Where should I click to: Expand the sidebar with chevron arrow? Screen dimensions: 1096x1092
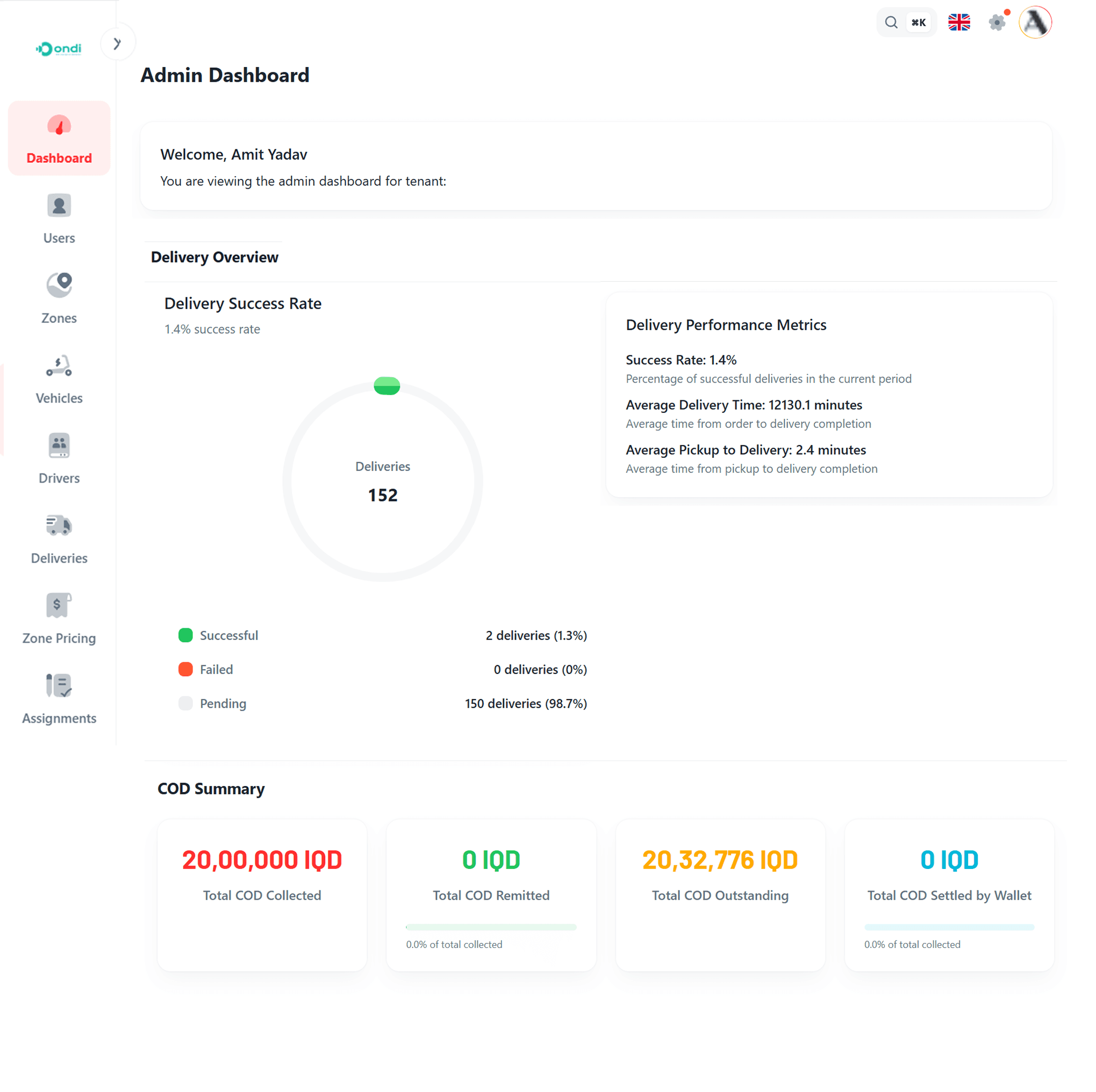[x=117, y=43]
